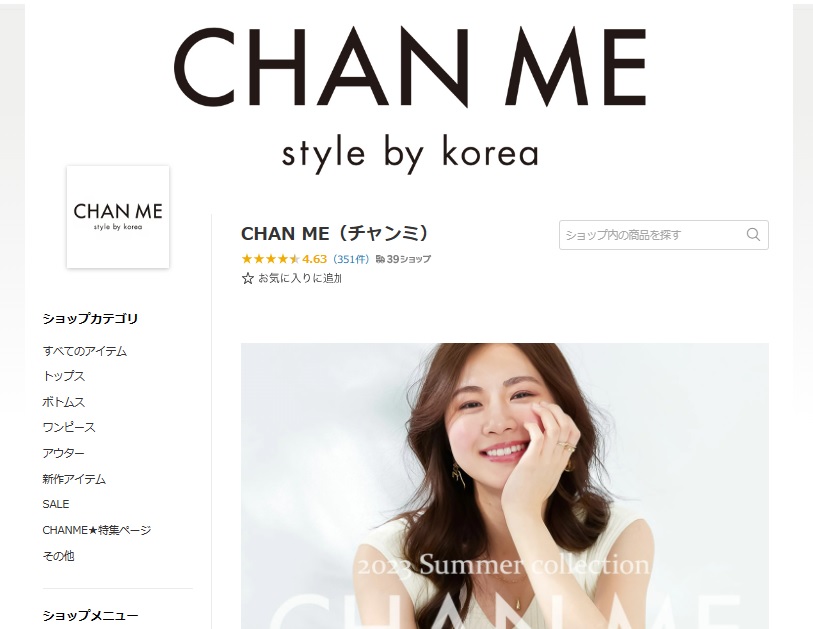The width and height of the screenshot is (813, 629).
Task: Open すべてのアイテム category
Action: pyautogui.click(x=85, y=351)
